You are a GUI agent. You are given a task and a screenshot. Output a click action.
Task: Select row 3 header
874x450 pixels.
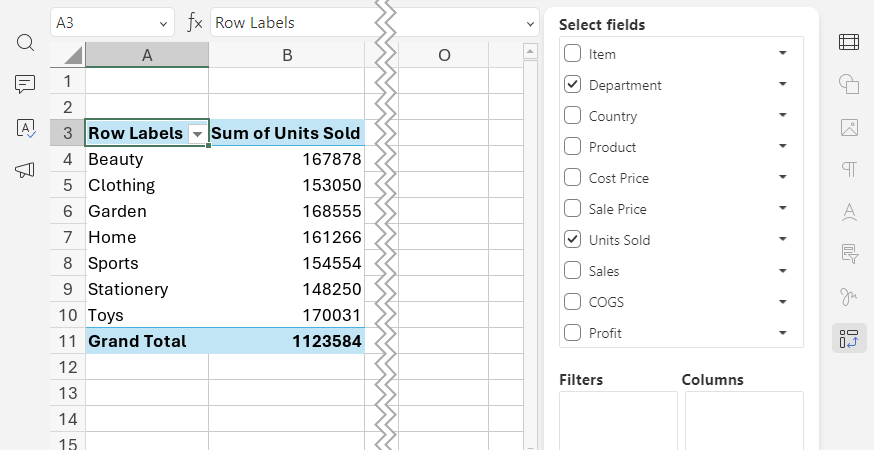click(68, 133)
